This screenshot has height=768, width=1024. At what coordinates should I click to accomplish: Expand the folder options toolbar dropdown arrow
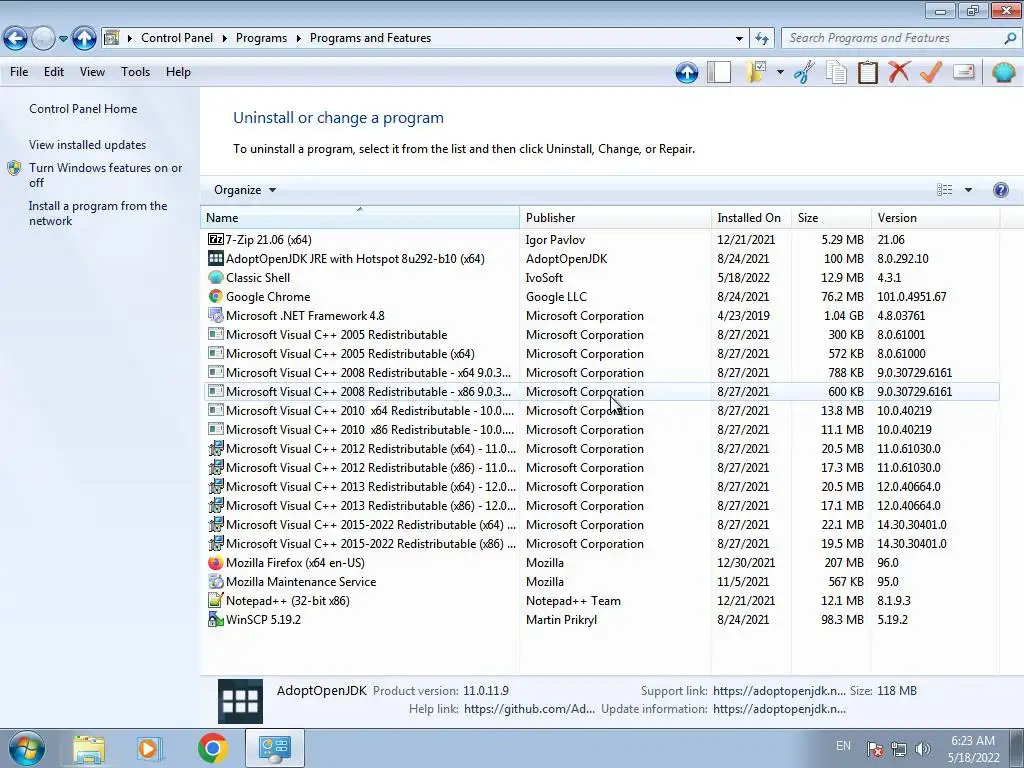780,72
